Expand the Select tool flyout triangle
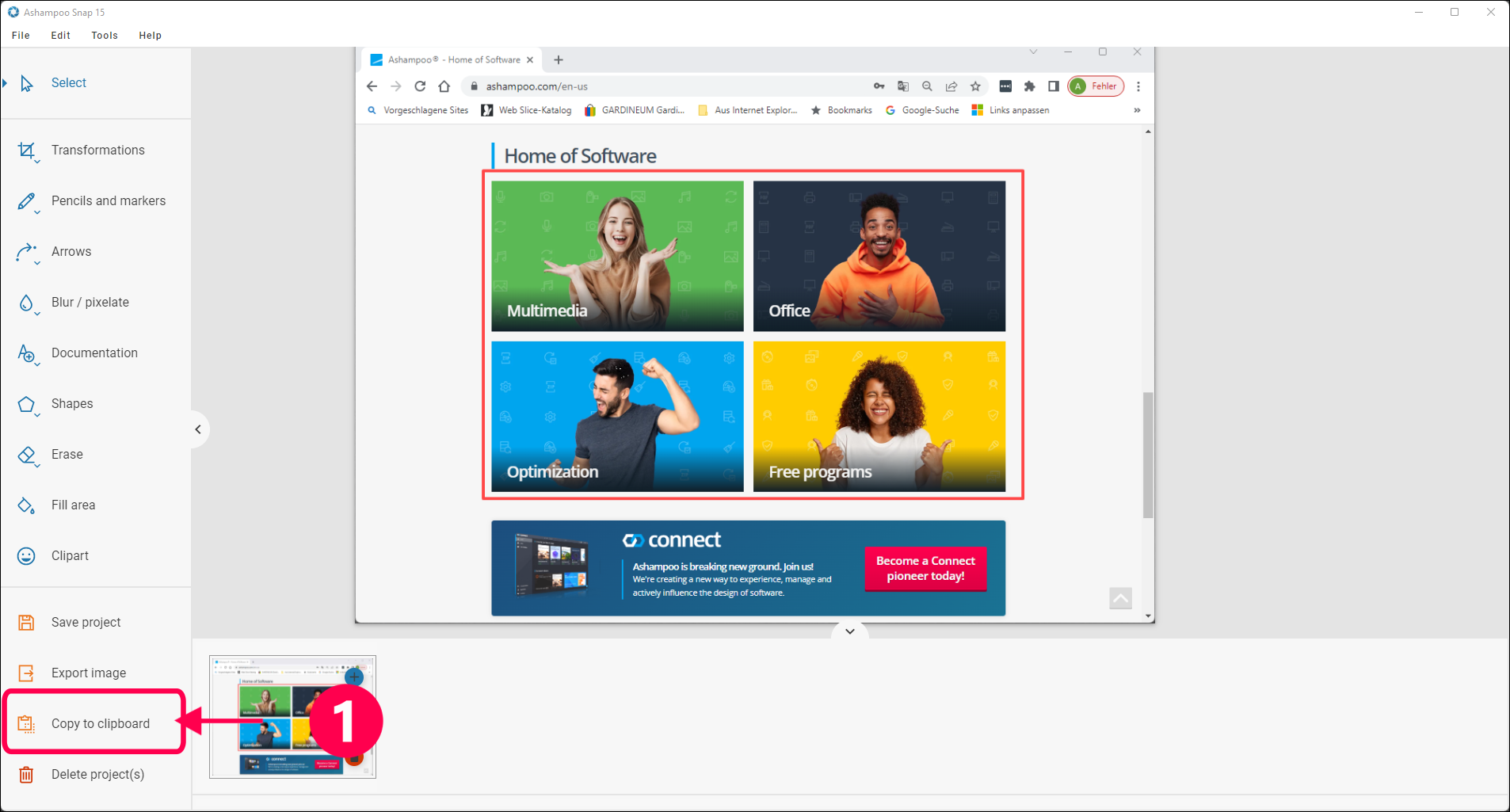The image size is (1510, 812). click(x=5, y=83)
